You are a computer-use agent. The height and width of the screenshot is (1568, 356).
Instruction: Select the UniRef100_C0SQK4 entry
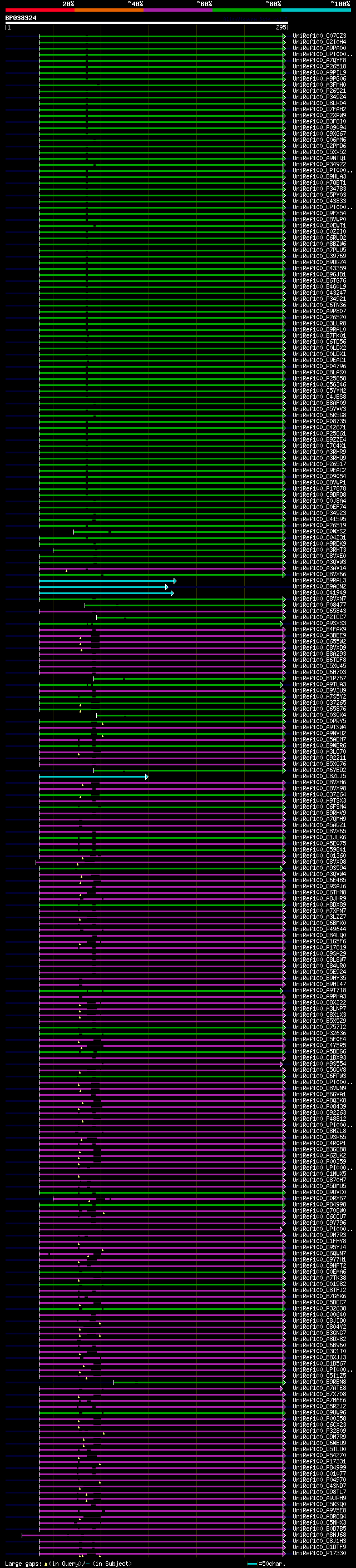319,715
